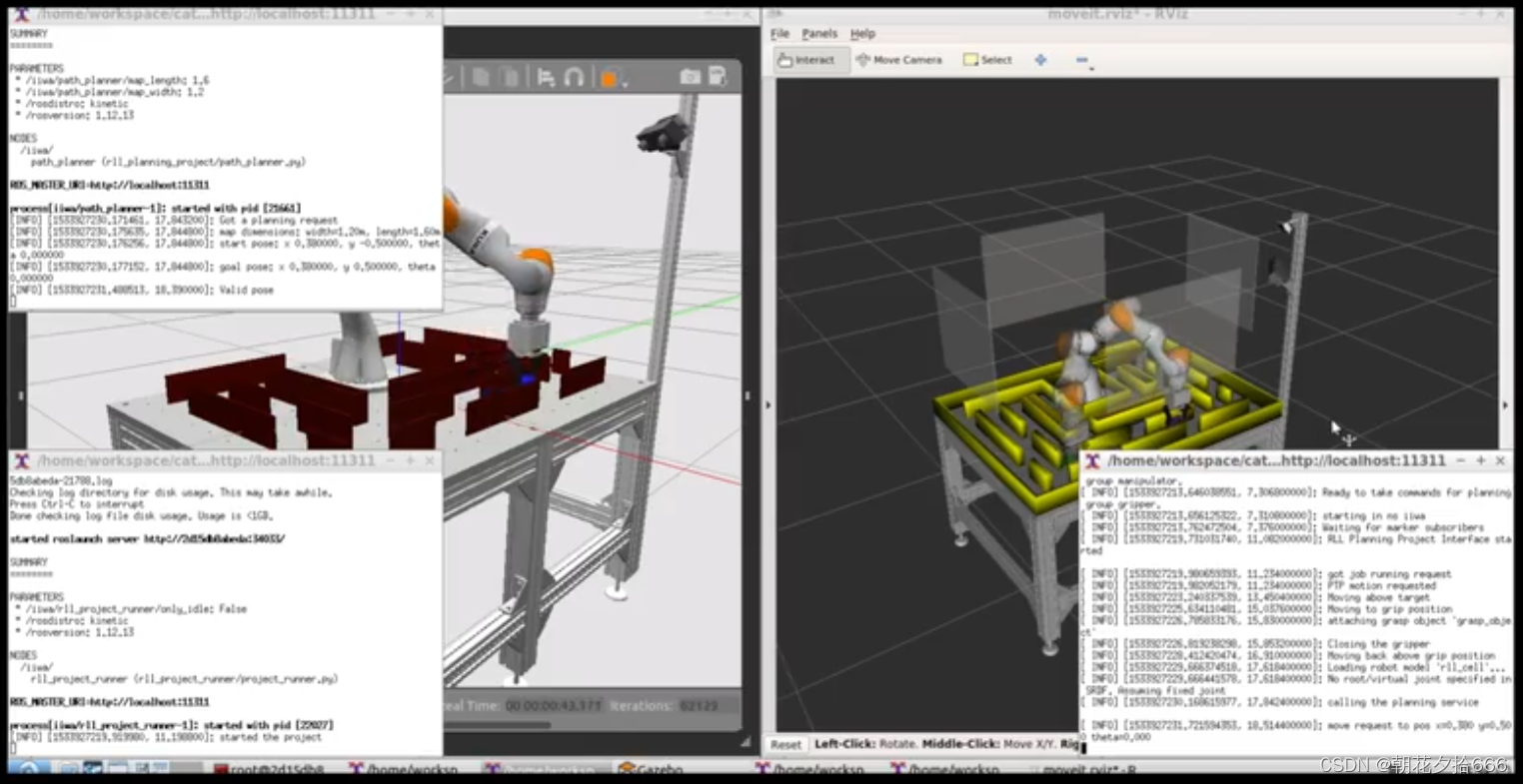Switch to moveit.rviz window in taskbar
This screenshot has width=1523, height=784.
1082,769
